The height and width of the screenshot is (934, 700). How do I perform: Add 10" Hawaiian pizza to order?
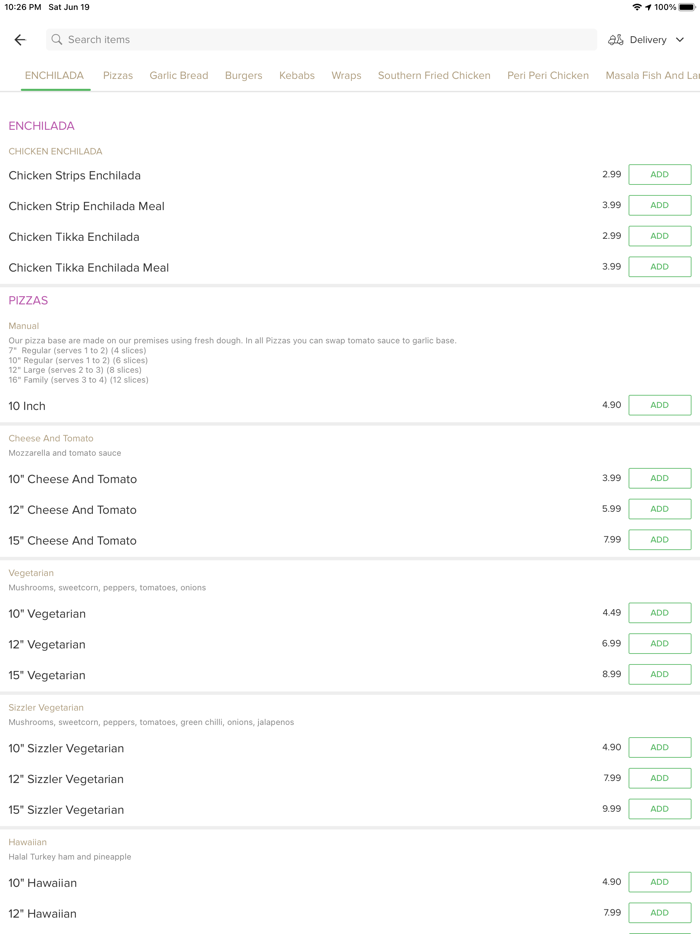click(659, 882)
